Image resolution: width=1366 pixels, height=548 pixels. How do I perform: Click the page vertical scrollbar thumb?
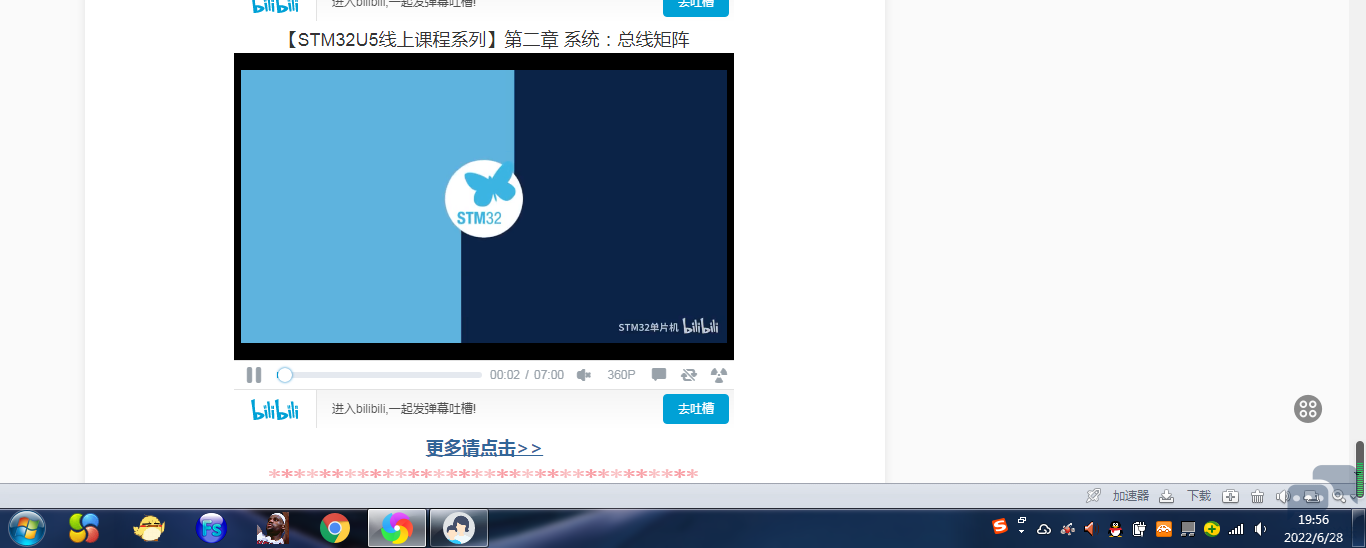1360,470
